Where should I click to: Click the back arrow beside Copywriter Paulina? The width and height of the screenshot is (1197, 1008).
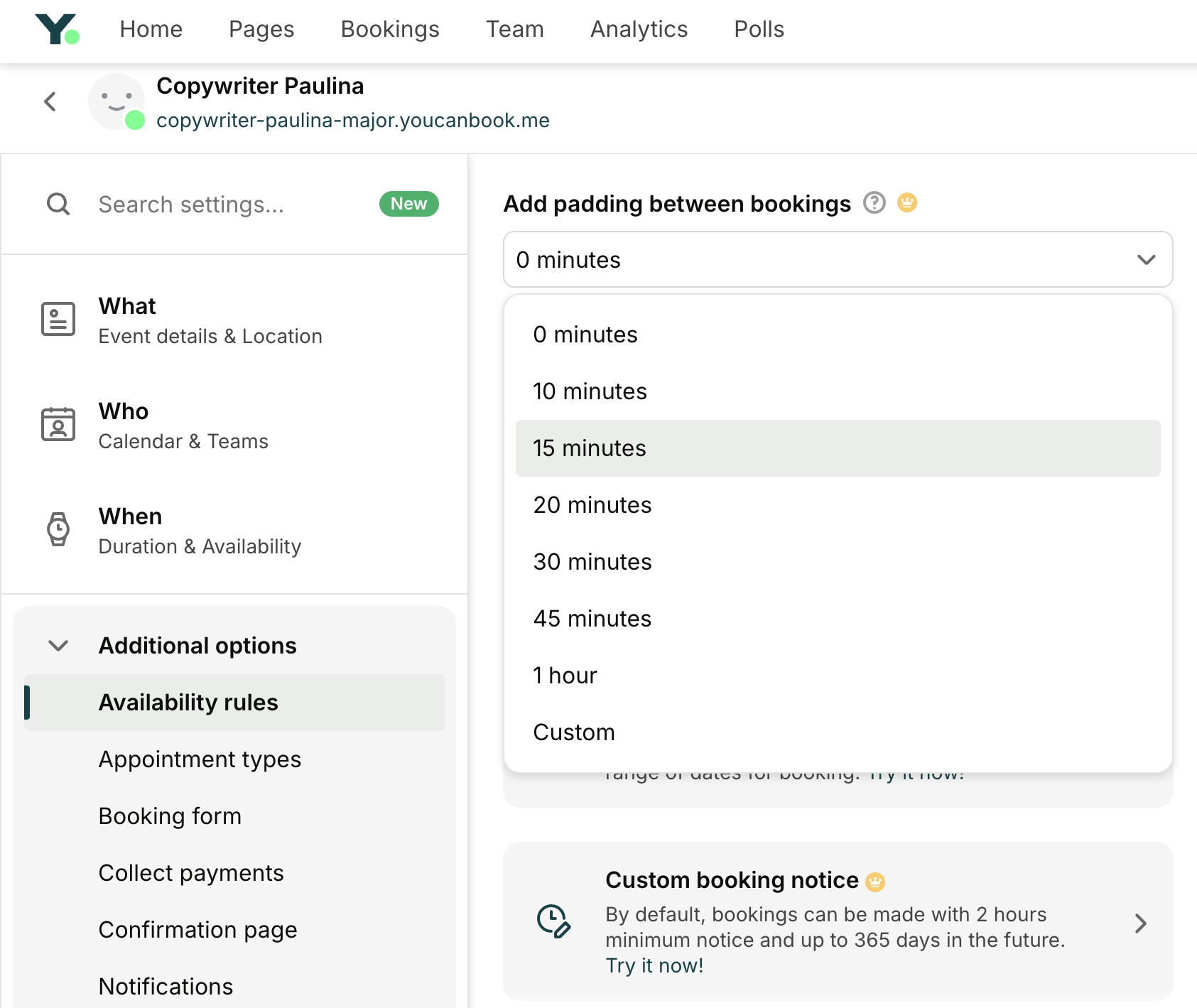pos(50,102)
